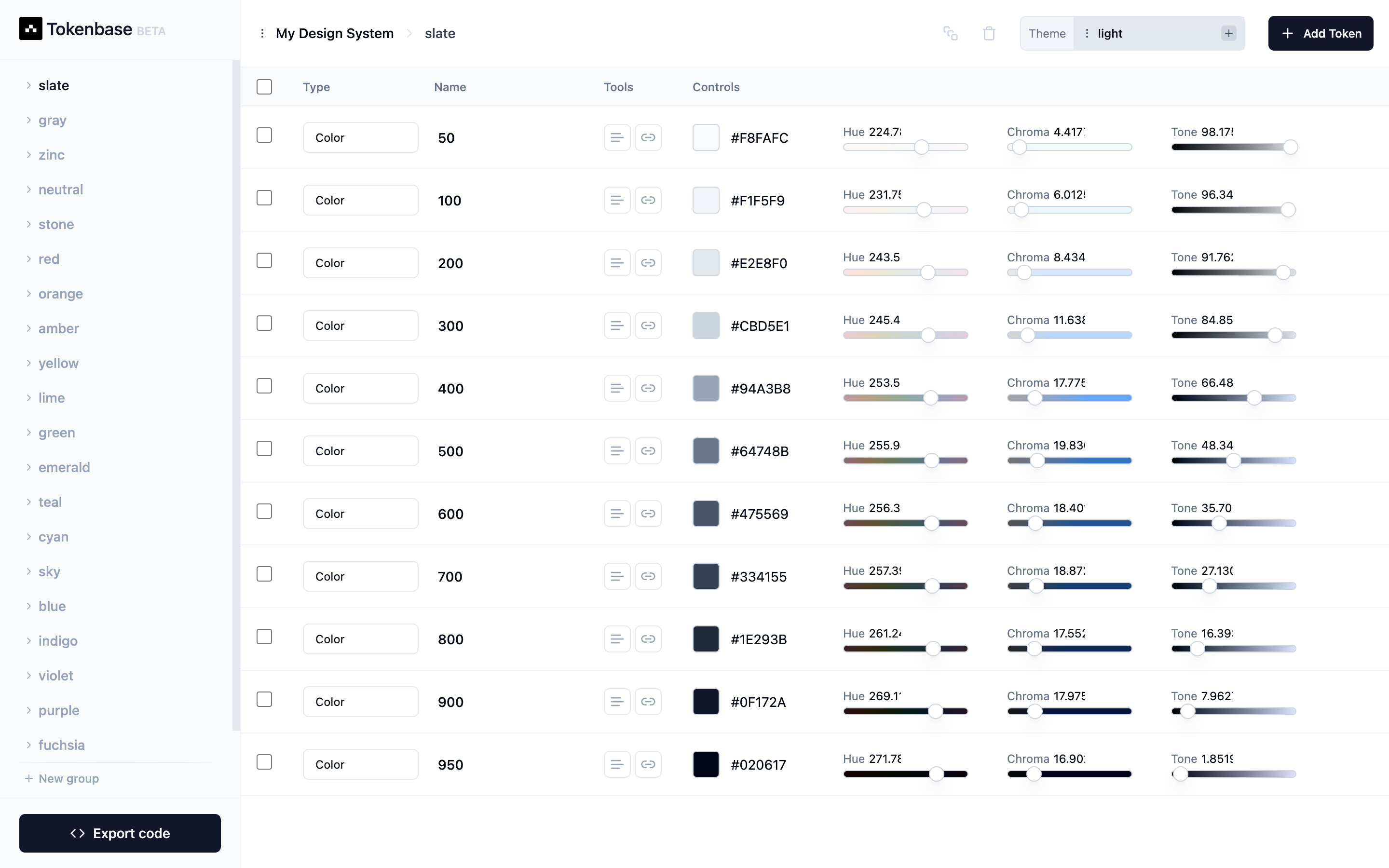
Task: Click the Export code button
Action: pyautogui.click(x=120, y=833)
